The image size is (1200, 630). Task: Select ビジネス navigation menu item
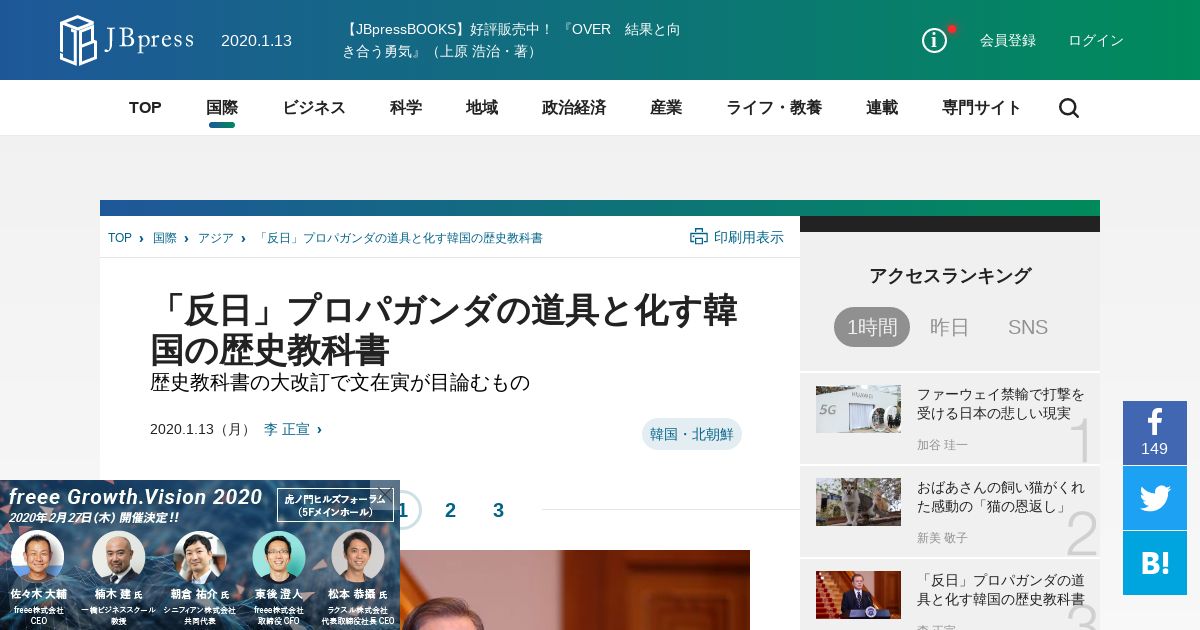[314, 108]
